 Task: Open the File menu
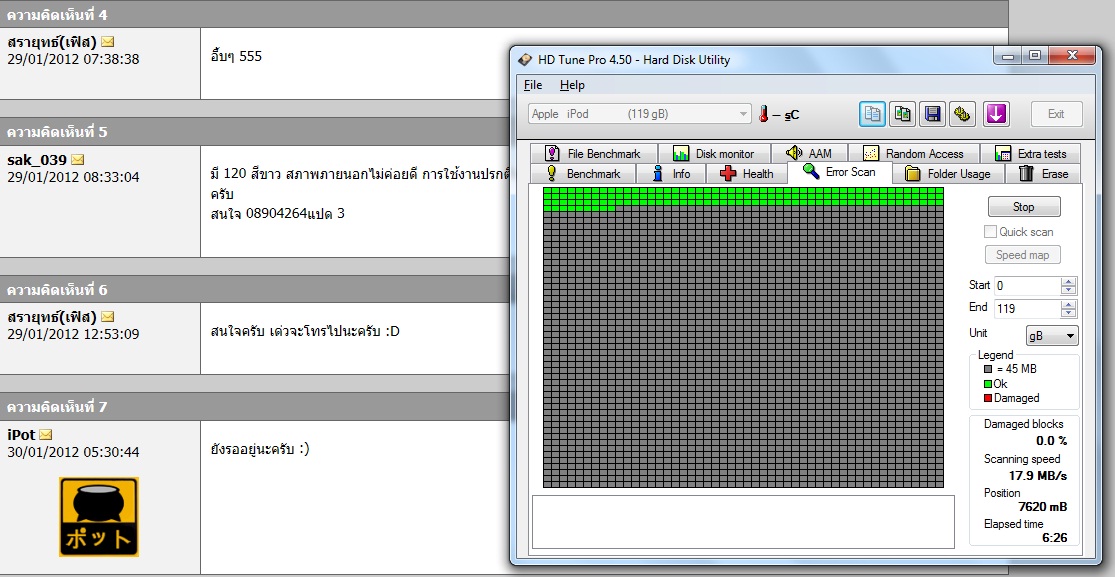coord(533,85)
